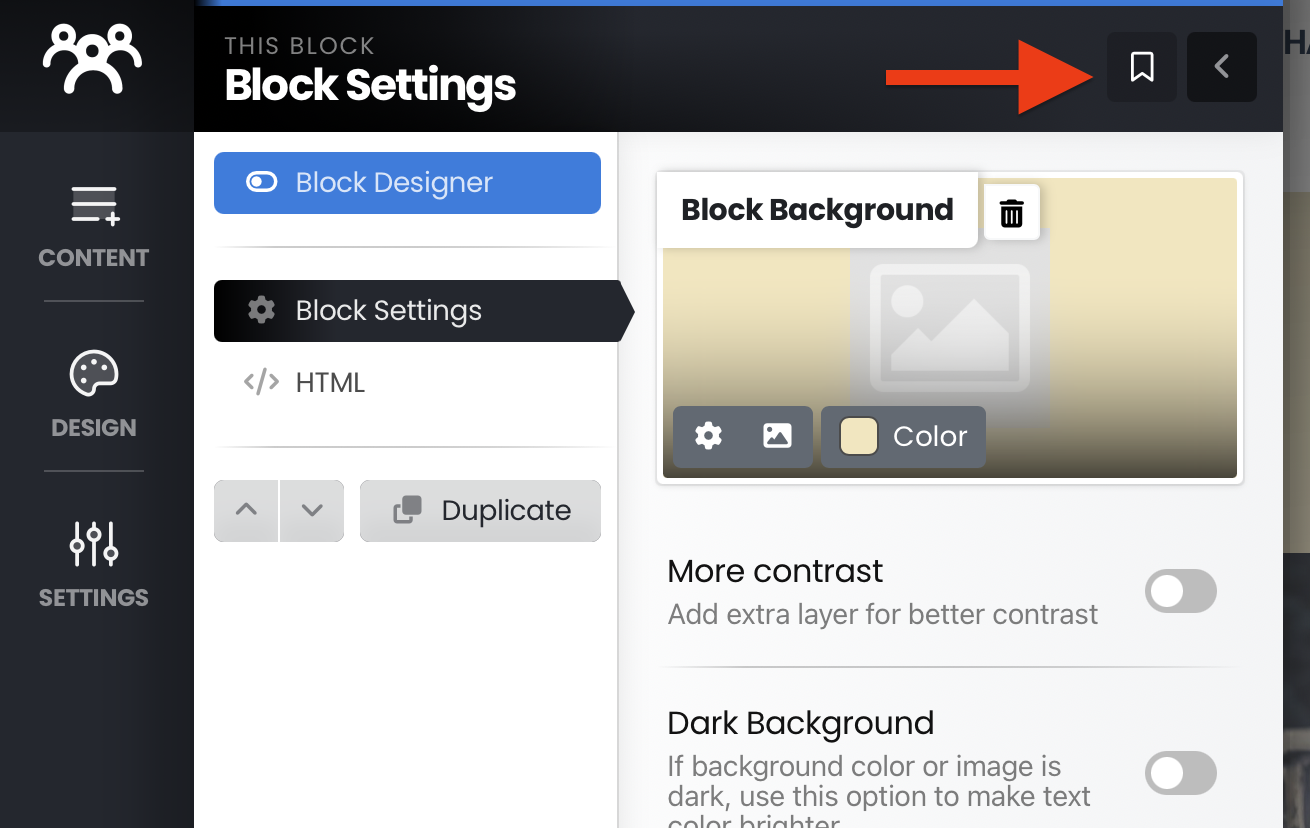Move block down with arrow

pos(312,511)
